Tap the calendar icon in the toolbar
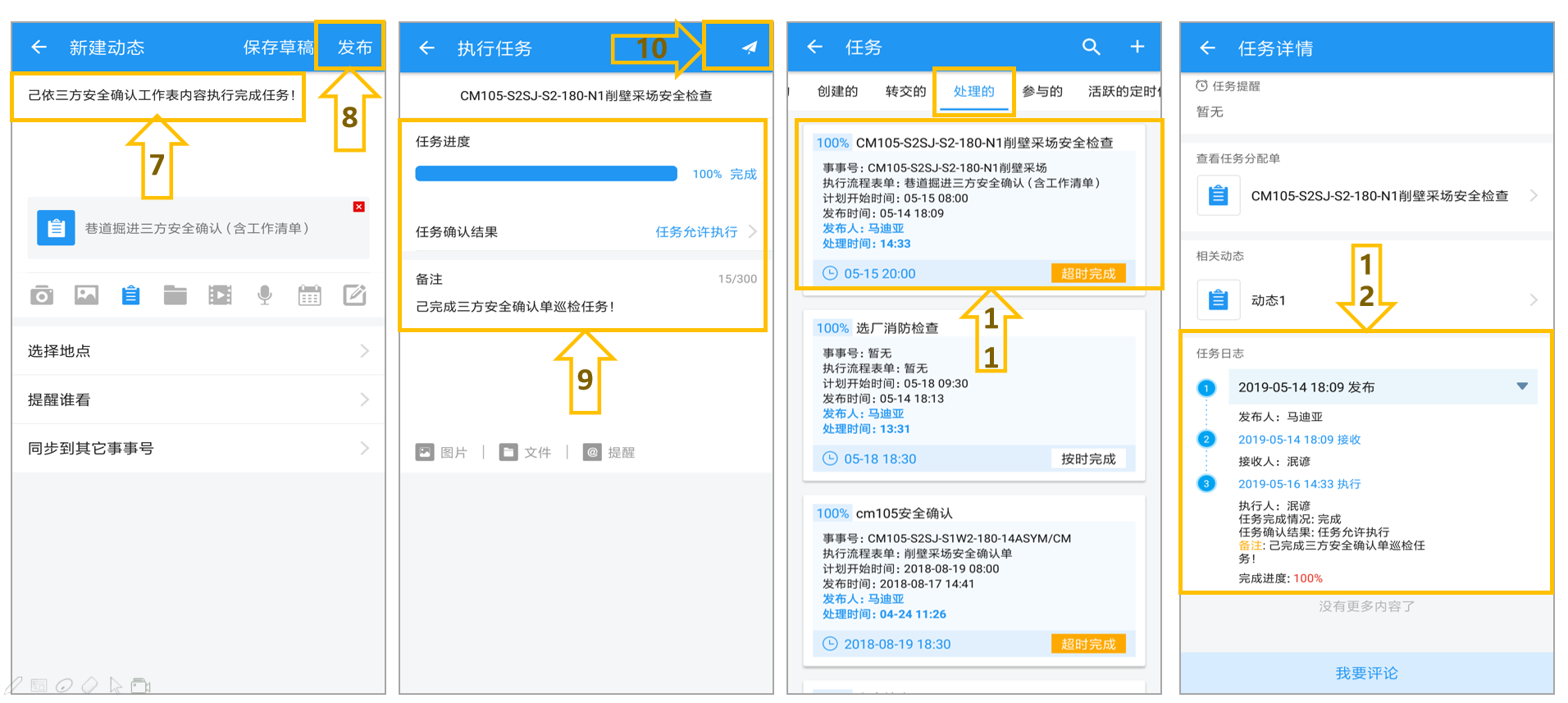Screen dimensions: 1568x703 [x=309, y=295]
